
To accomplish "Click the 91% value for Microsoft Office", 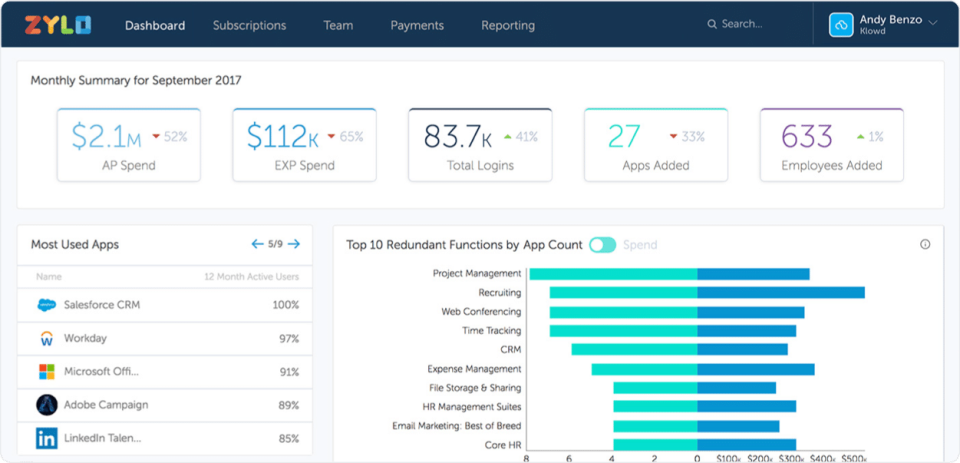I will pyautogui.click(x=289, y=372).
